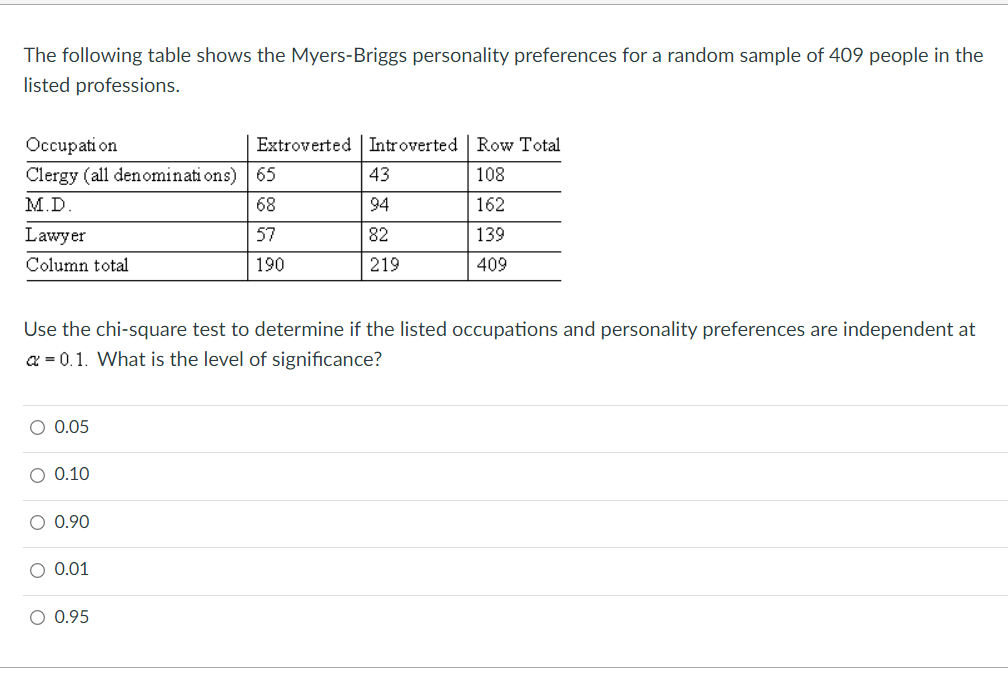1008x678 pixels.
Task: Click the cell containing 409
Action: tap(488, 265)
